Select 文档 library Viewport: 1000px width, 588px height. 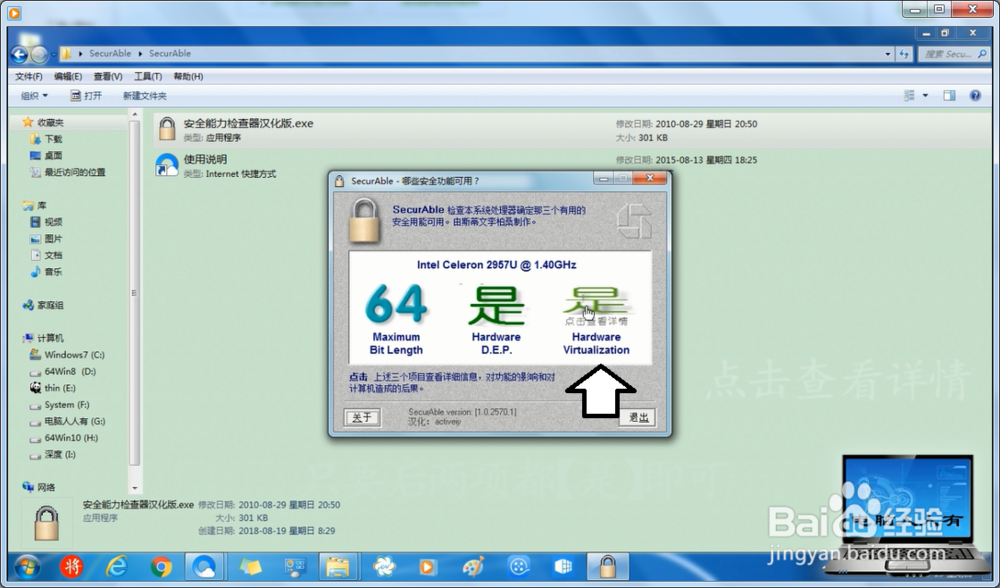54,255
